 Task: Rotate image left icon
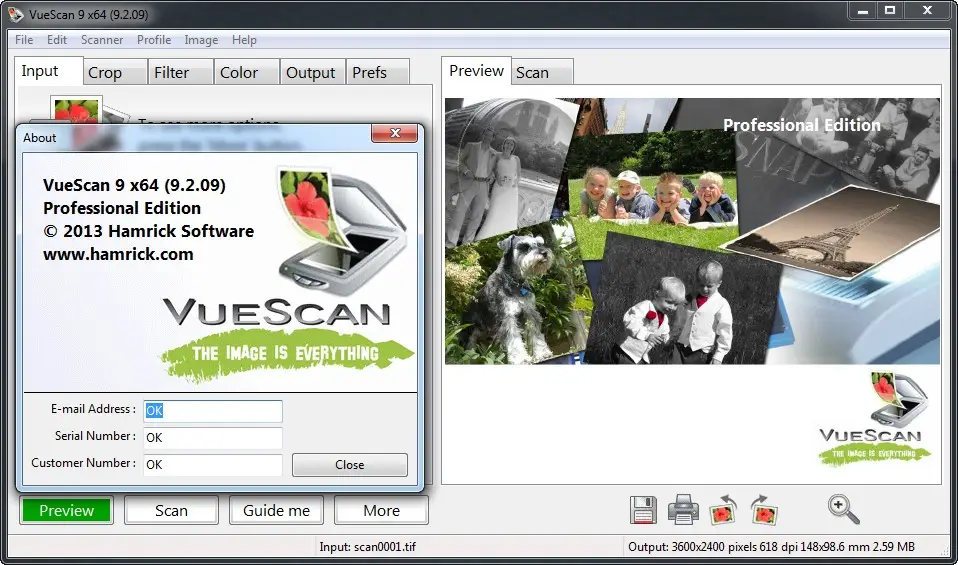click(x=723, y=510)
